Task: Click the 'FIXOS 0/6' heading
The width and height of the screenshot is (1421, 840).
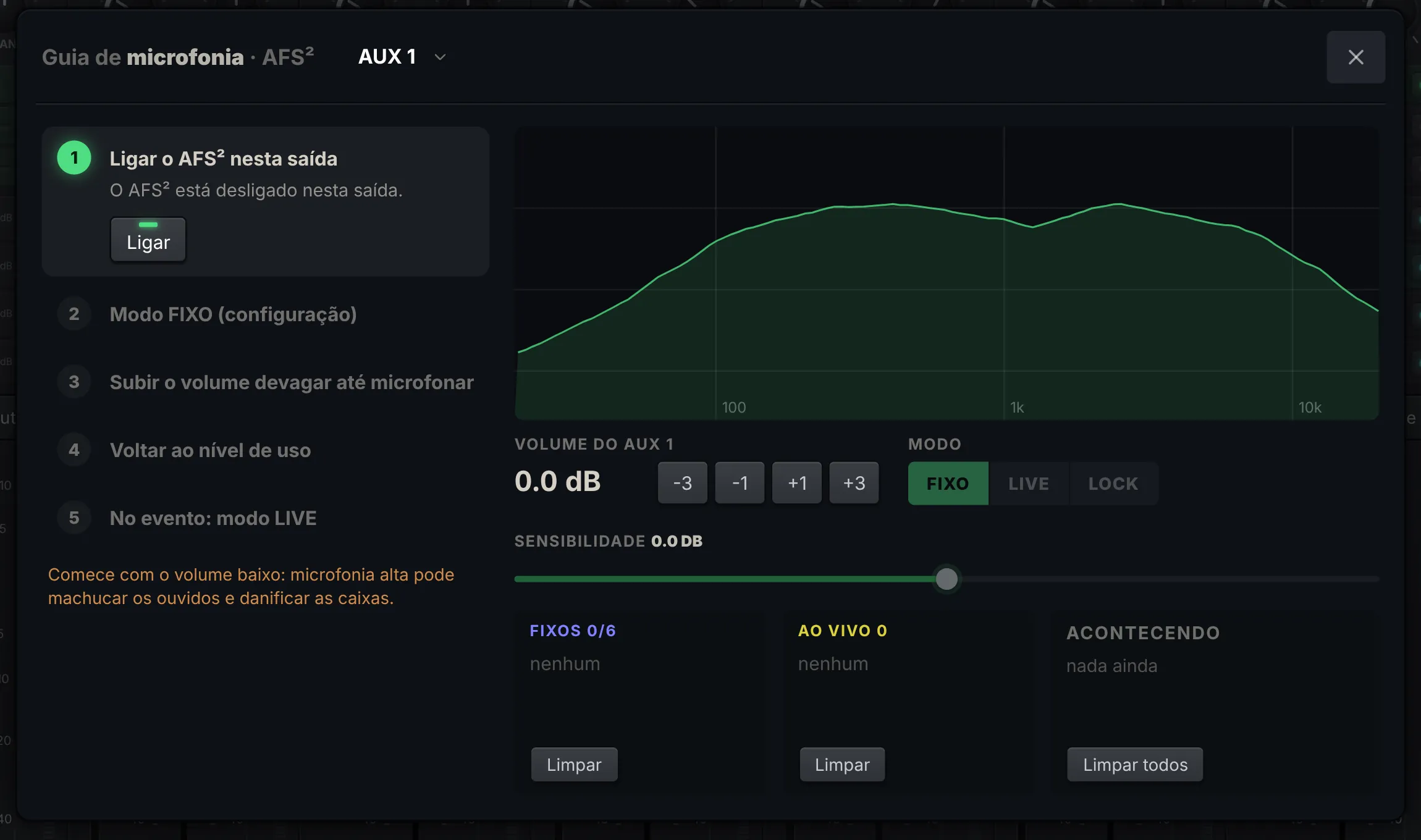Action: (x=573, y=631)
